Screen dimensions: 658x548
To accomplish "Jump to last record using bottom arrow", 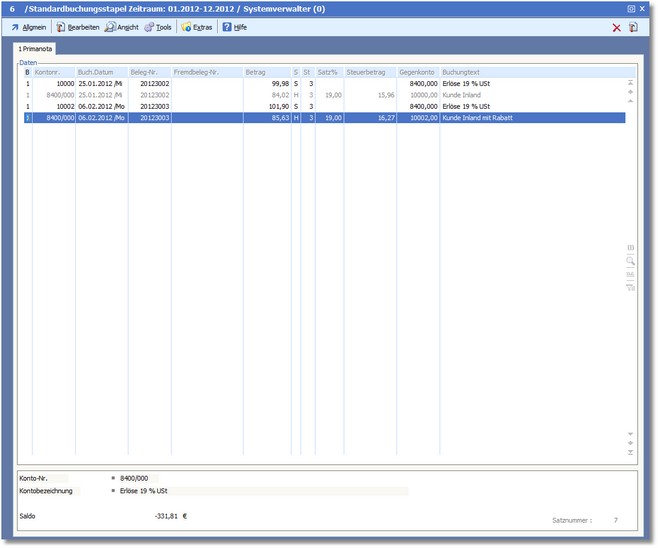I will coord(630,452).
